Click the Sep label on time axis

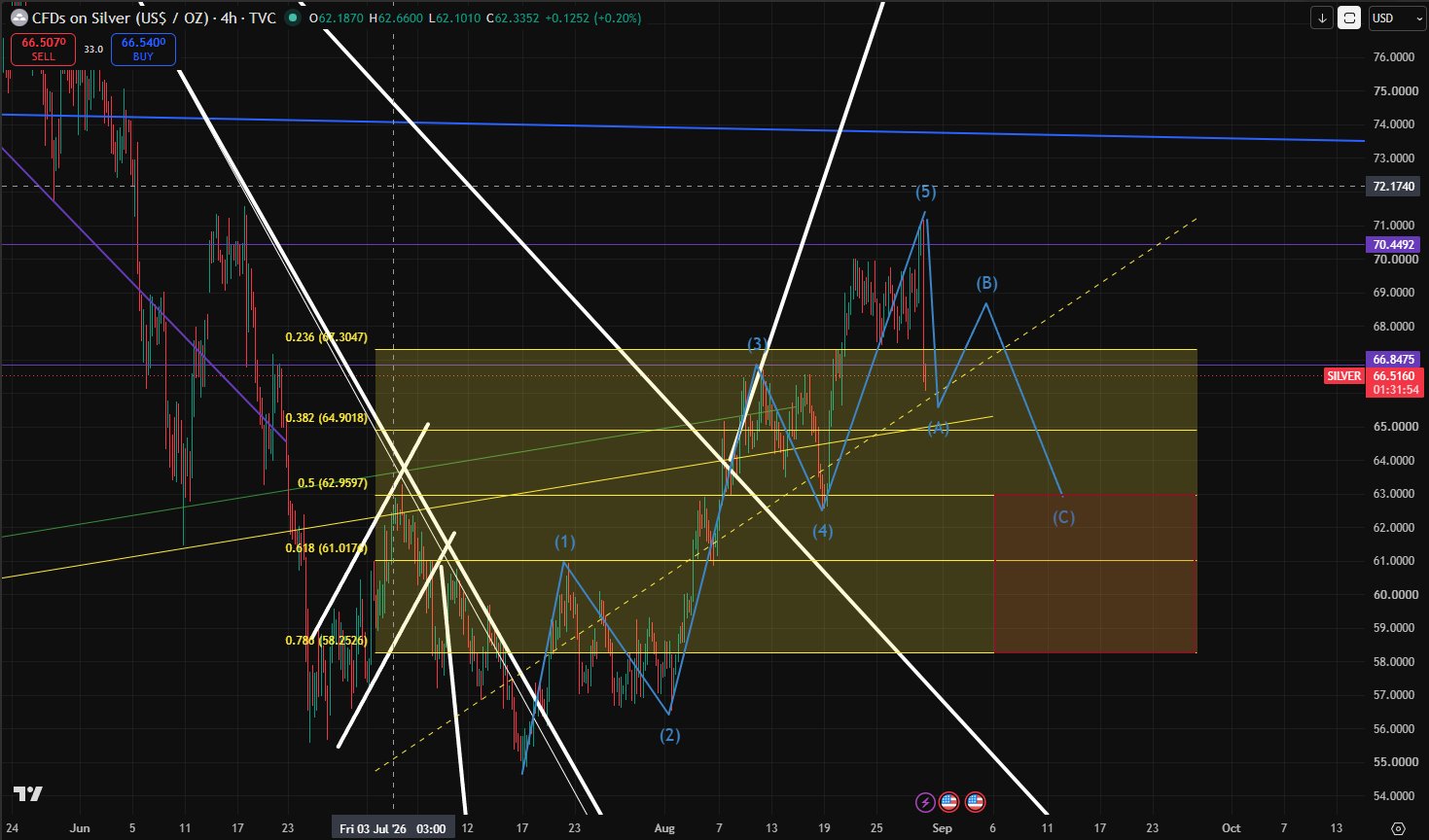pos(942,828)
